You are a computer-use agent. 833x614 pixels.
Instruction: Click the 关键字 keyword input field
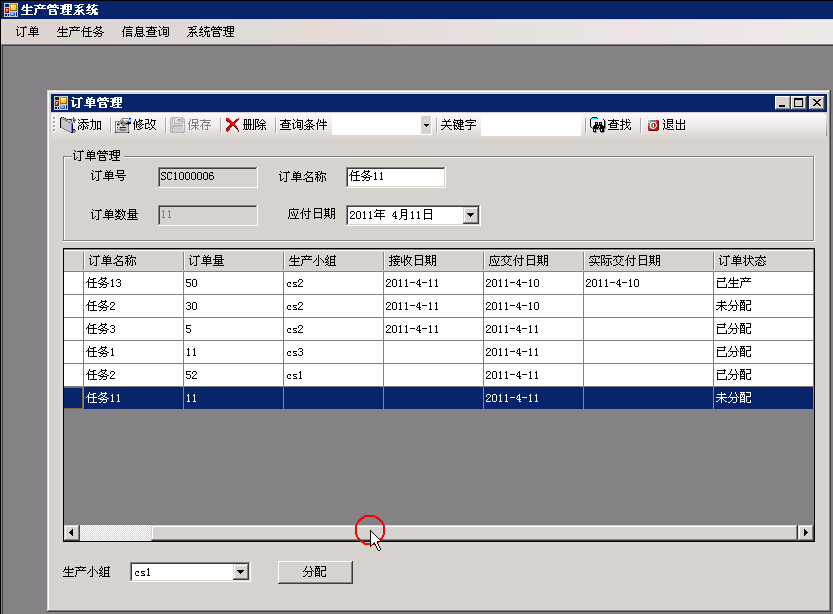531,125
